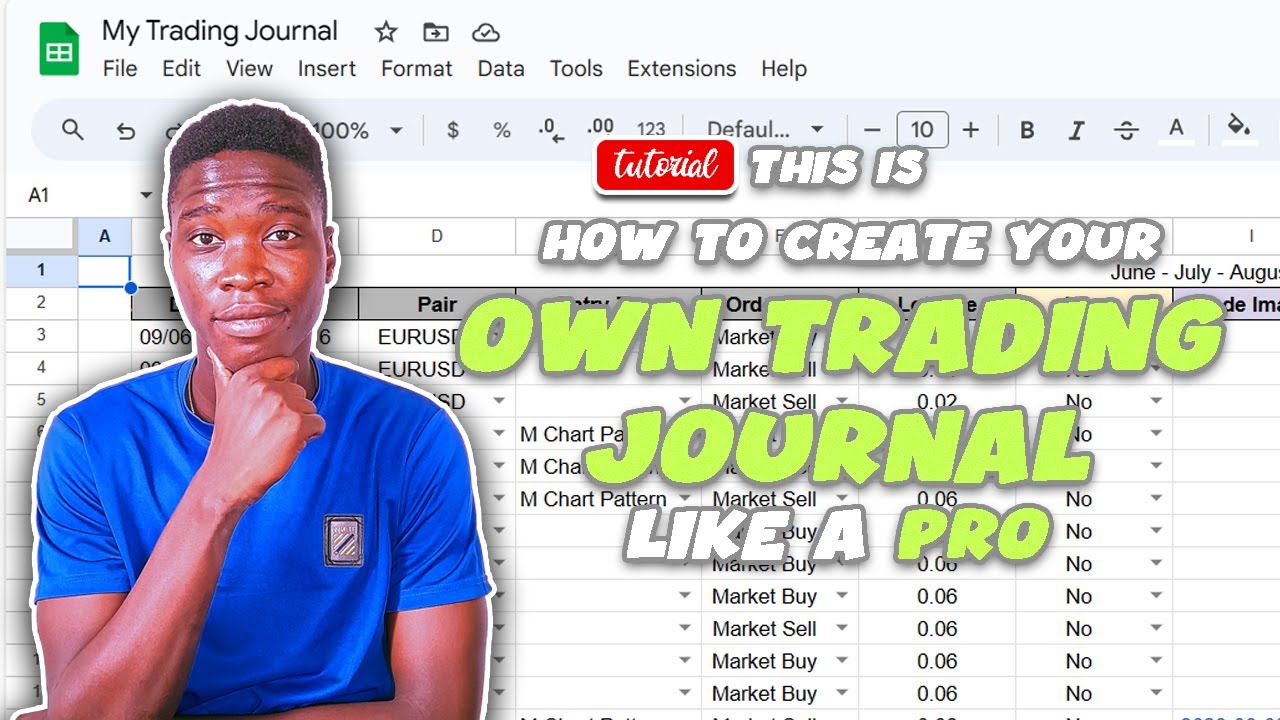
Task: Open the search menus magnifier tool
Action: [x=72, y=129]
